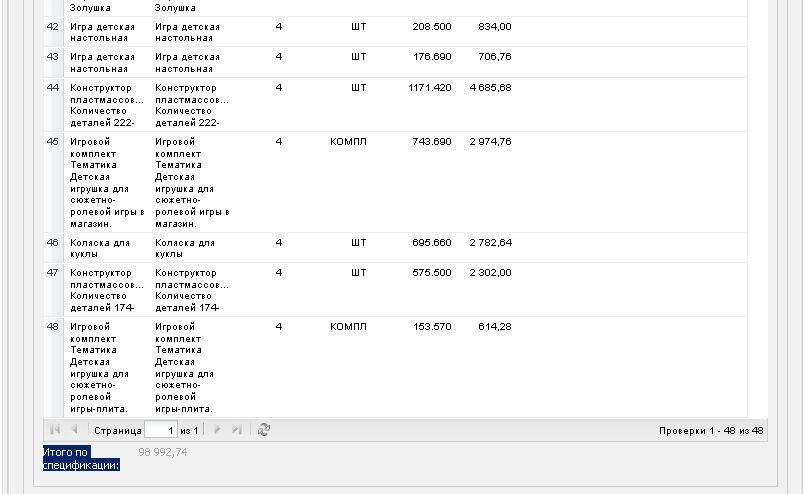
Task: Select row number 46
Action: [52, 243]
